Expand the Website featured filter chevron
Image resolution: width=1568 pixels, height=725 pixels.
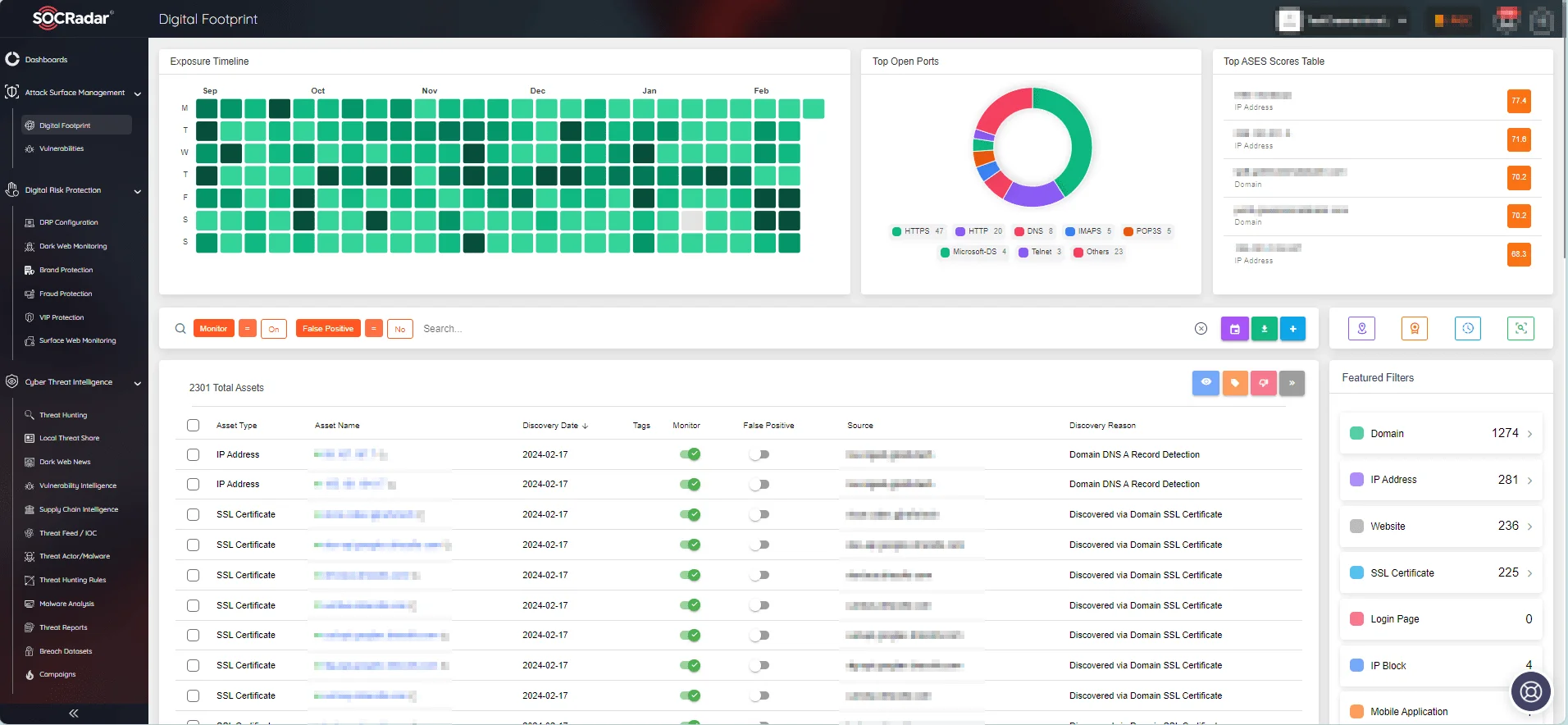pos(1529,527)
